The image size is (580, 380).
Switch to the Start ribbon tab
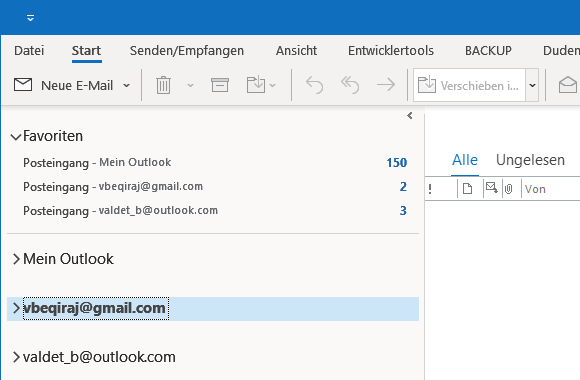86,51
